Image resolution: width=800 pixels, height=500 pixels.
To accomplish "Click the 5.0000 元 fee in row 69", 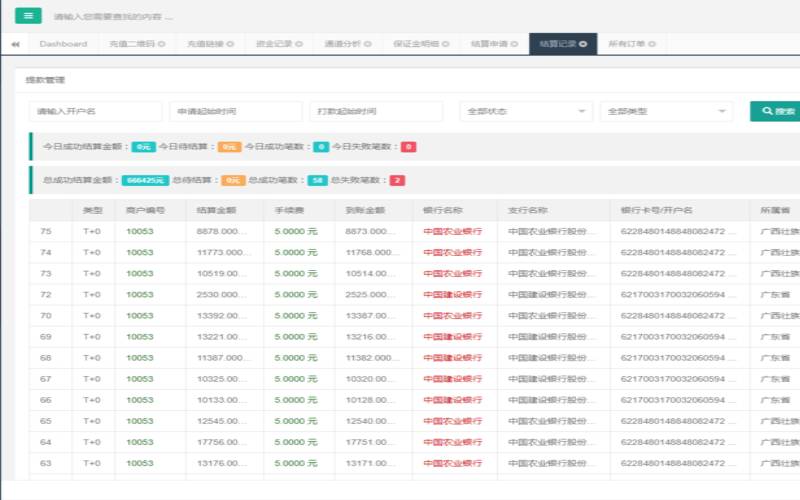I will click(x=296, y=337).
